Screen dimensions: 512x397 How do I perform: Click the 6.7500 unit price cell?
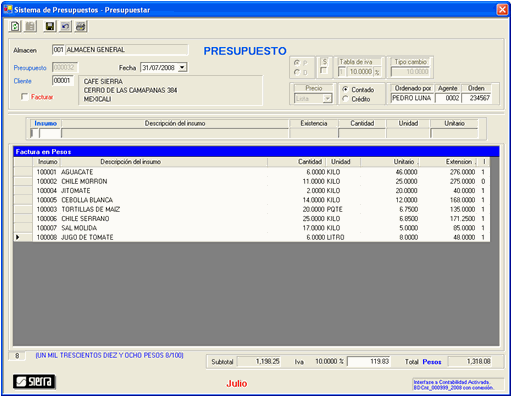(x=408, y=209)
